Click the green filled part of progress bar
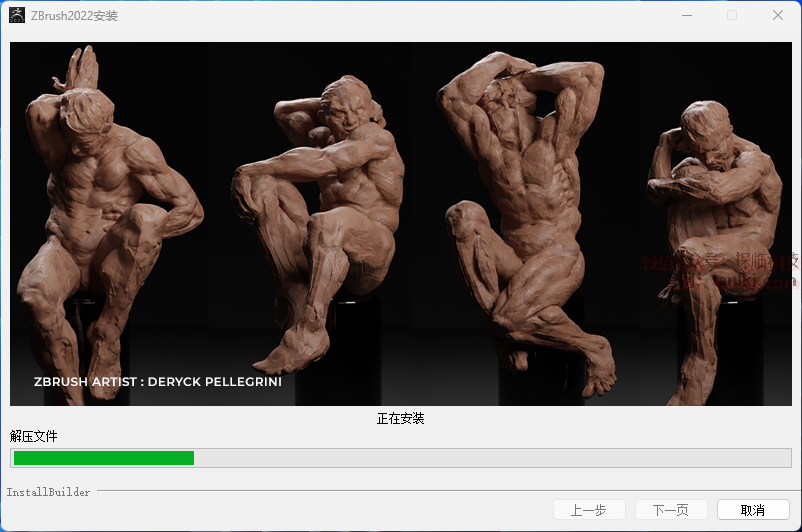 point(102,458)
